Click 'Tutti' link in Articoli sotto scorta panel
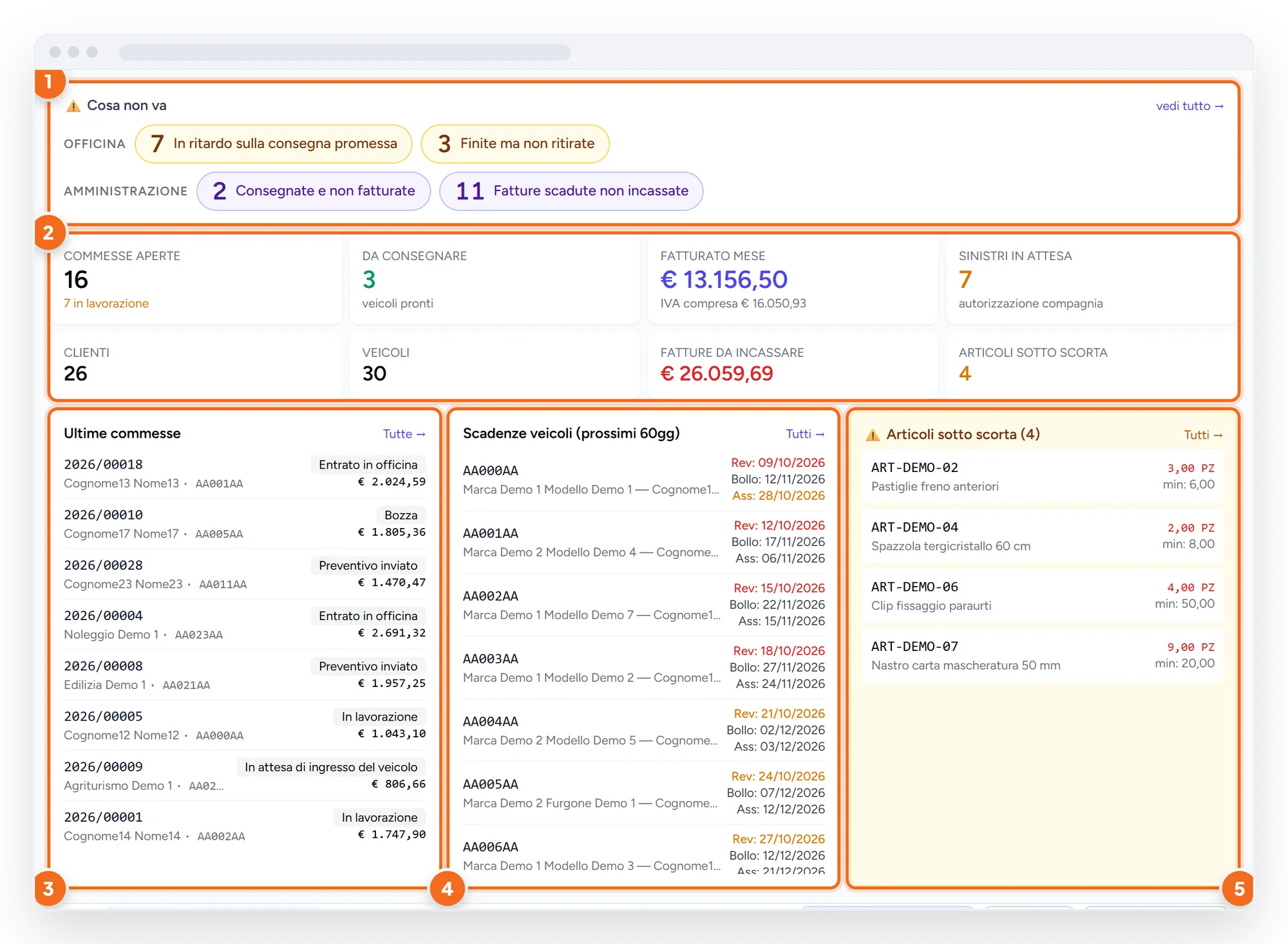This screenshot has width=1288, height=944. point(1203,435)
